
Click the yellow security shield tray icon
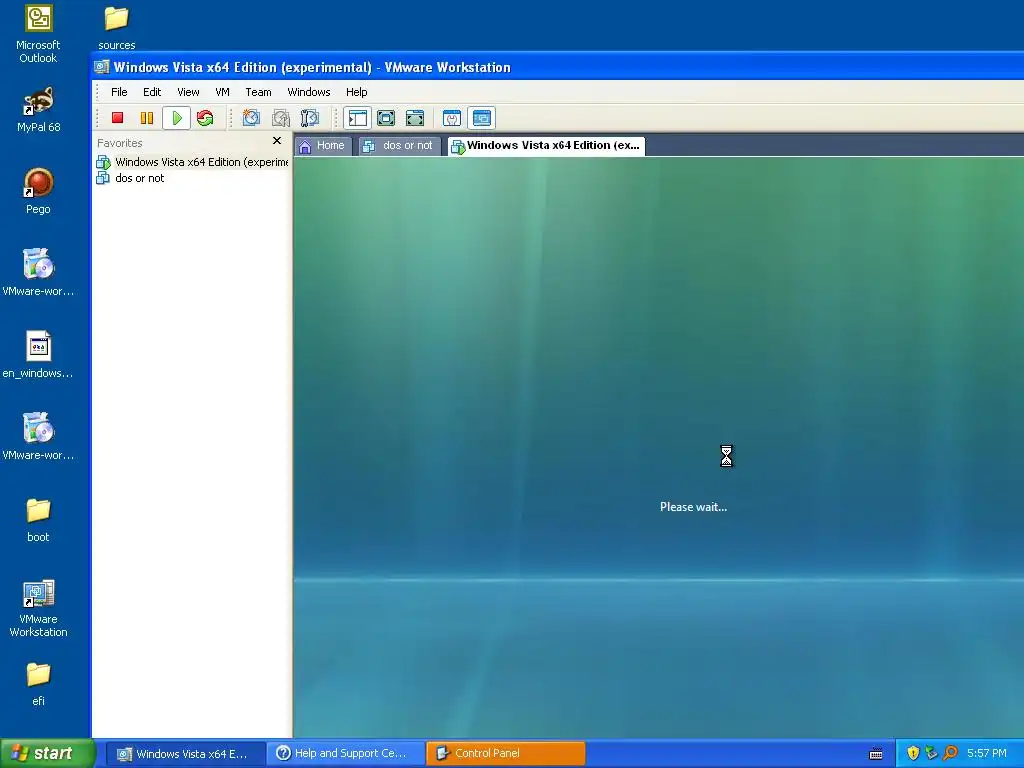pos(913,754)
